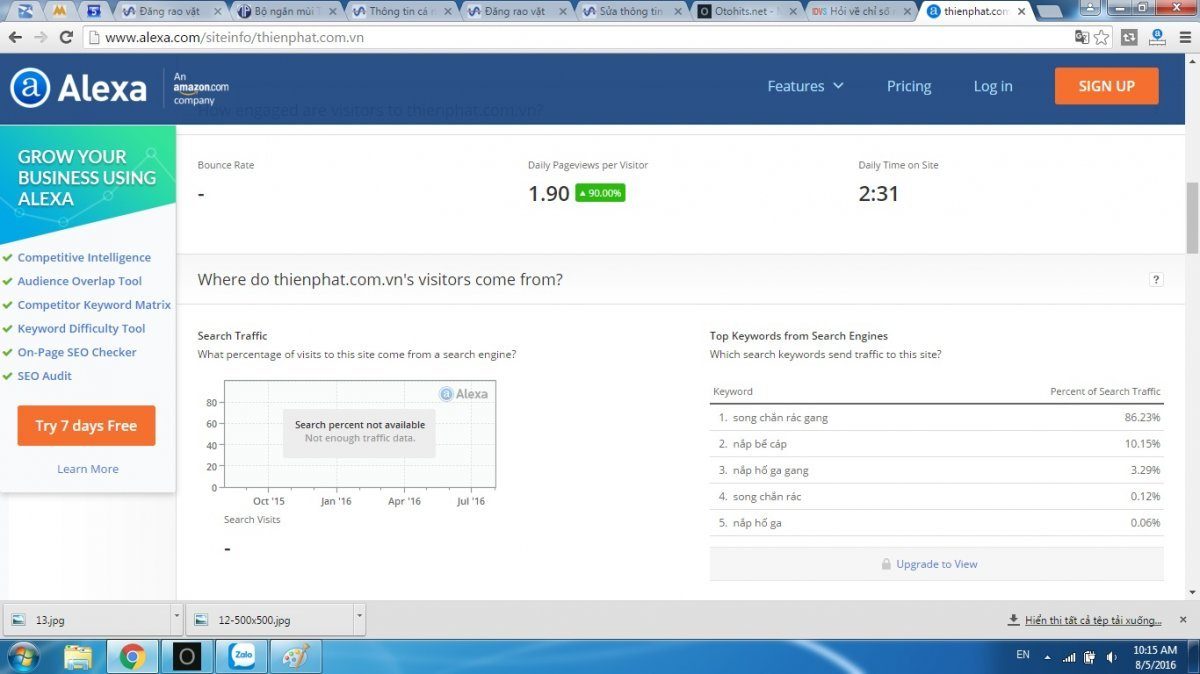Click the question mark help icon

click(1156, 280)
